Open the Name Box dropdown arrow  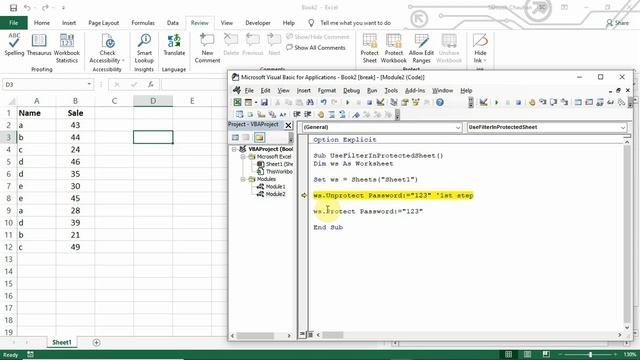tap(89, 84)
